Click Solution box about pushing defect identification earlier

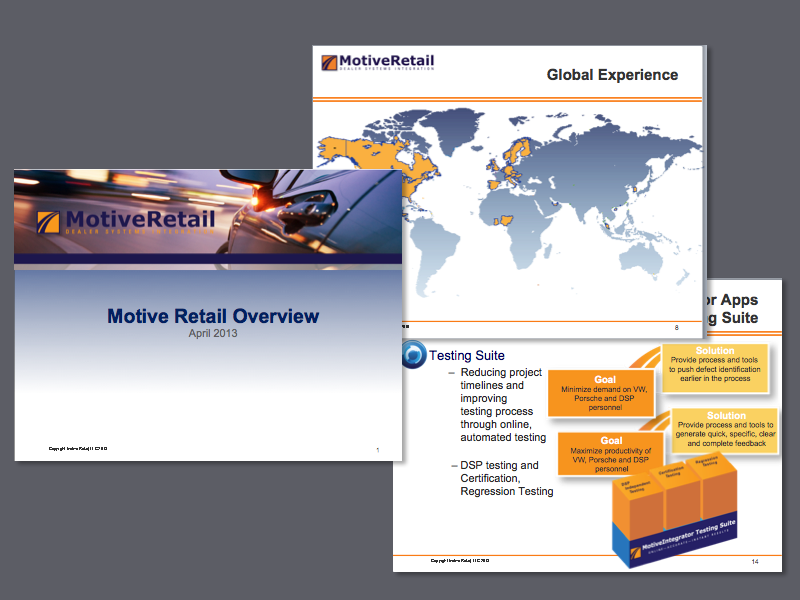[x=715, y=367]
